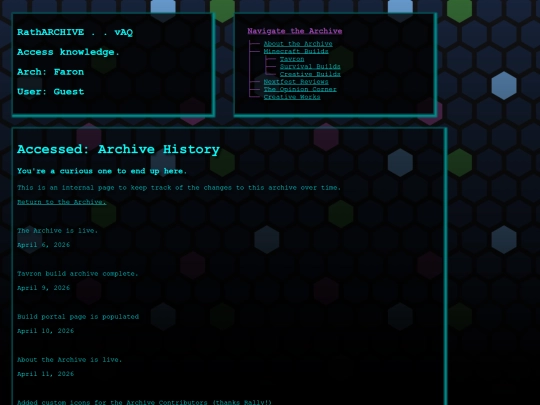Click the RathARCHIVE title text

(x=75, y=32)
